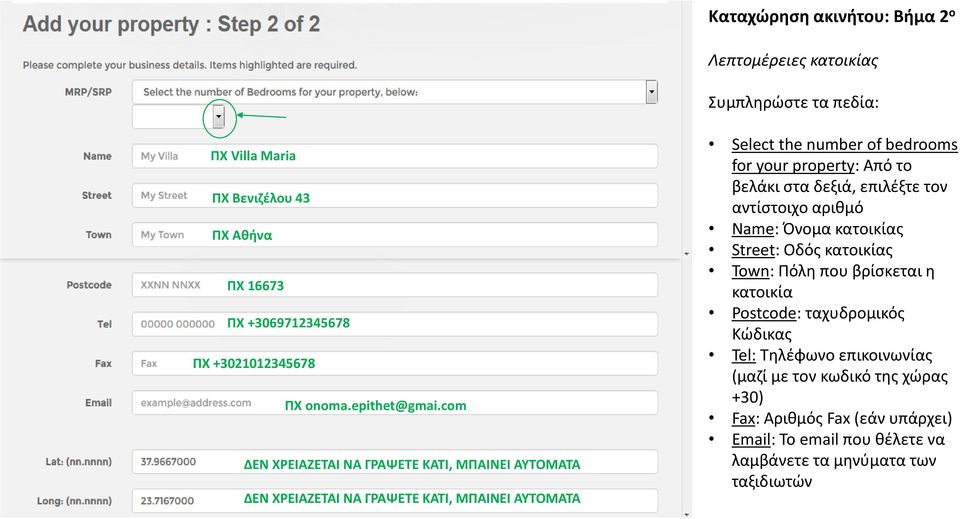
Task: Click the underlined 'Street' instruction label
Action: pyautogui.click(x=753, y=250)
